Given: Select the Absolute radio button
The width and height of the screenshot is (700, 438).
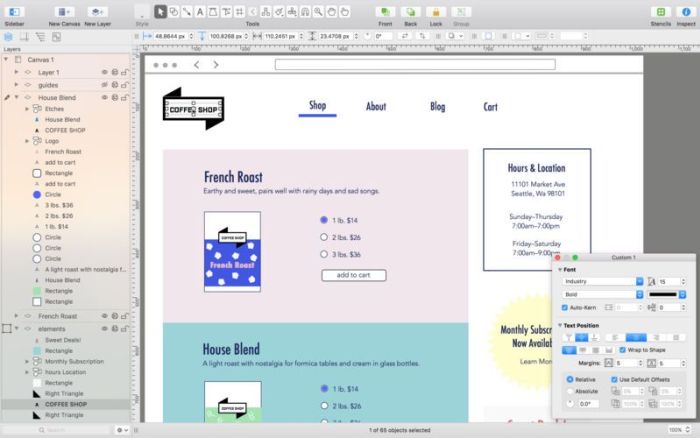Looking at the screenshot, I should (570, 391).
